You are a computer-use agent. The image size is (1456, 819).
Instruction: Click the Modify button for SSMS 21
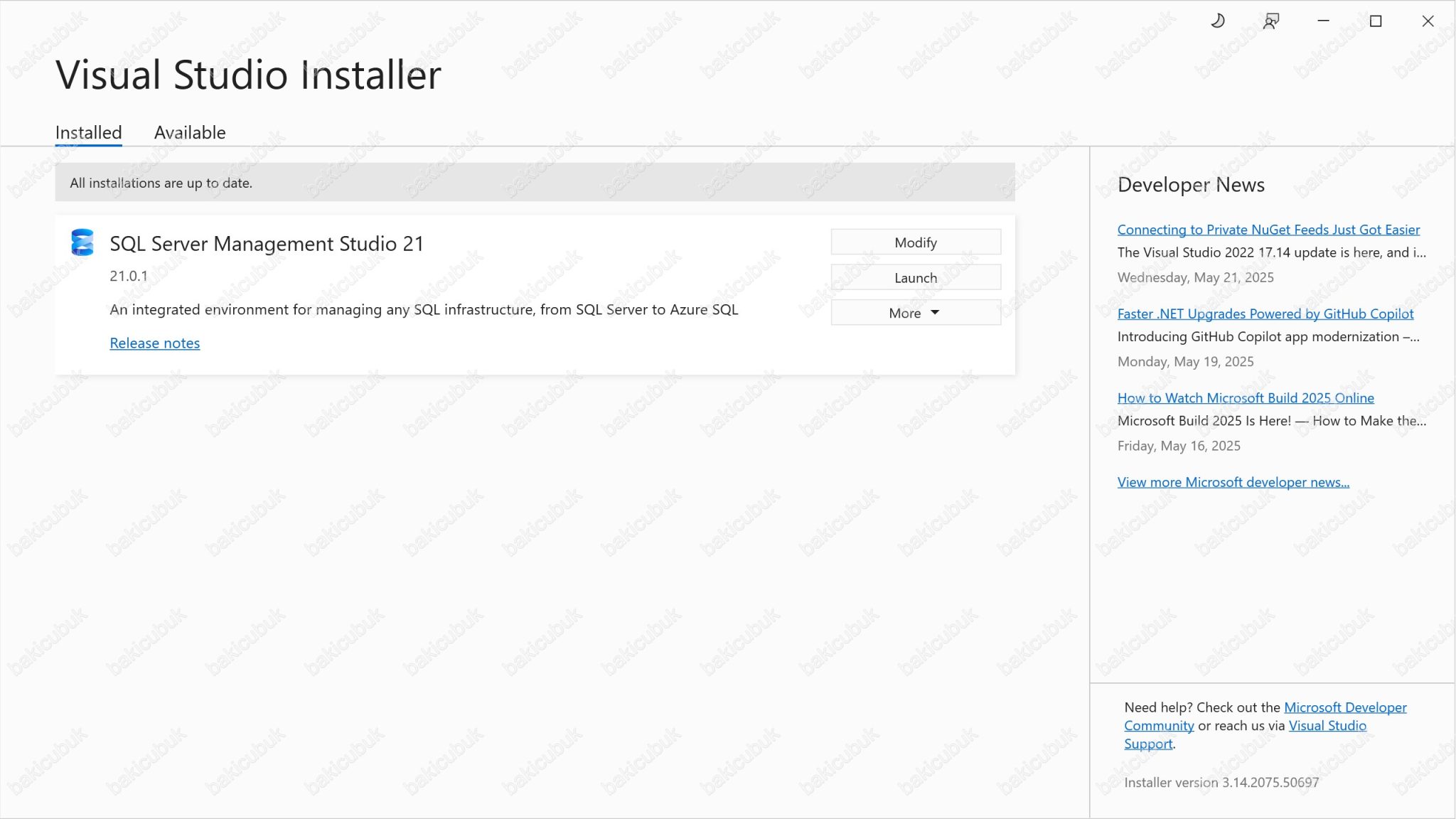point(915,242)
